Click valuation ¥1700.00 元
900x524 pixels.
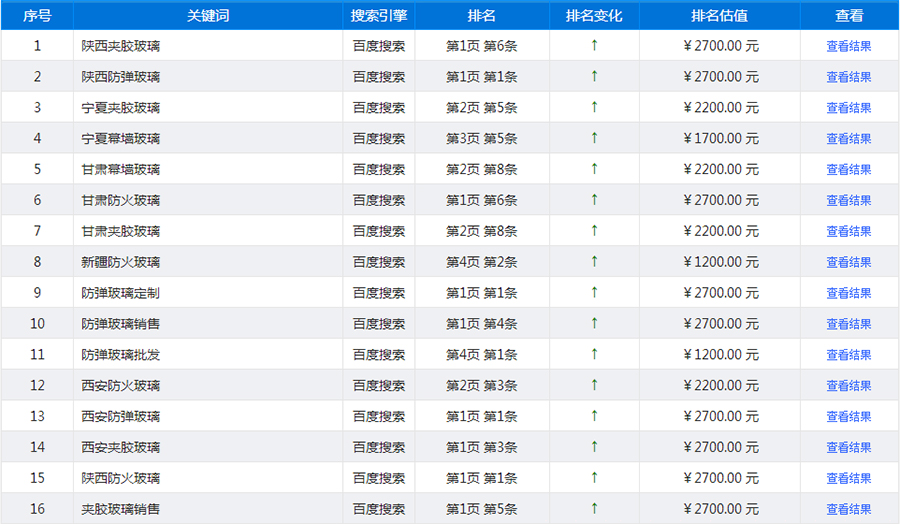(721, 139)
